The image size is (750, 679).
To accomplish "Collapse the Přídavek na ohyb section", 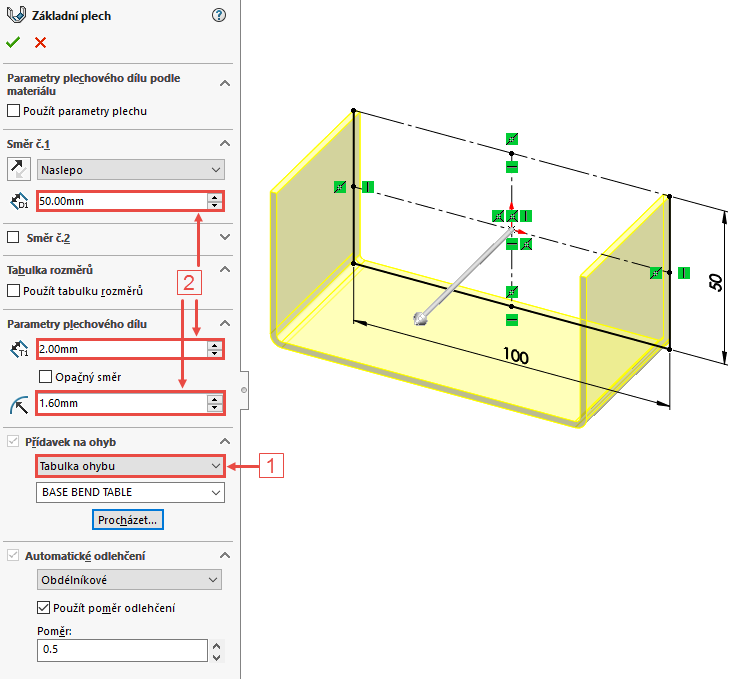I will (225, 441).
